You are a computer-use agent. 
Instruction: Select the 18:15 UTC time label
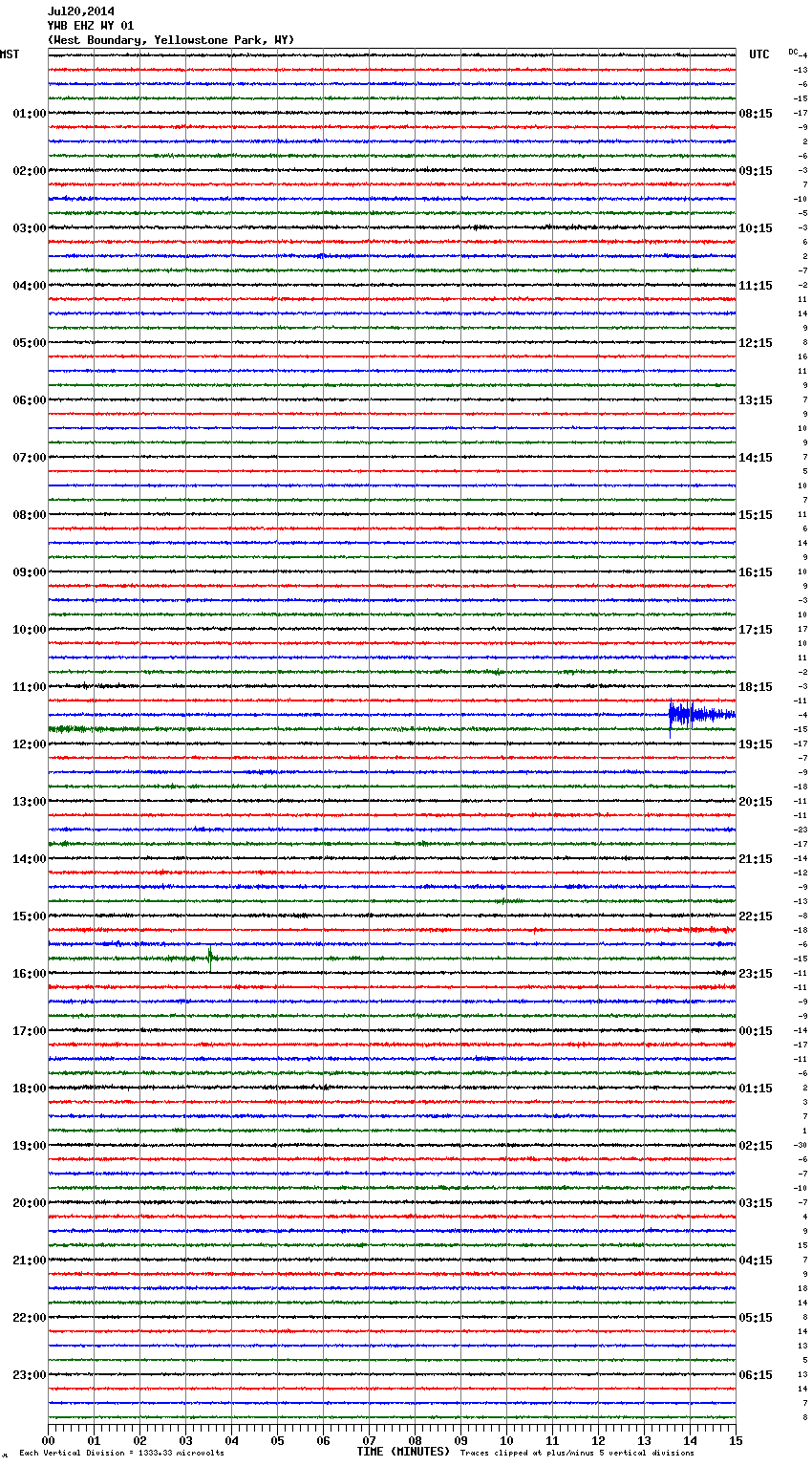click(756, 687)
